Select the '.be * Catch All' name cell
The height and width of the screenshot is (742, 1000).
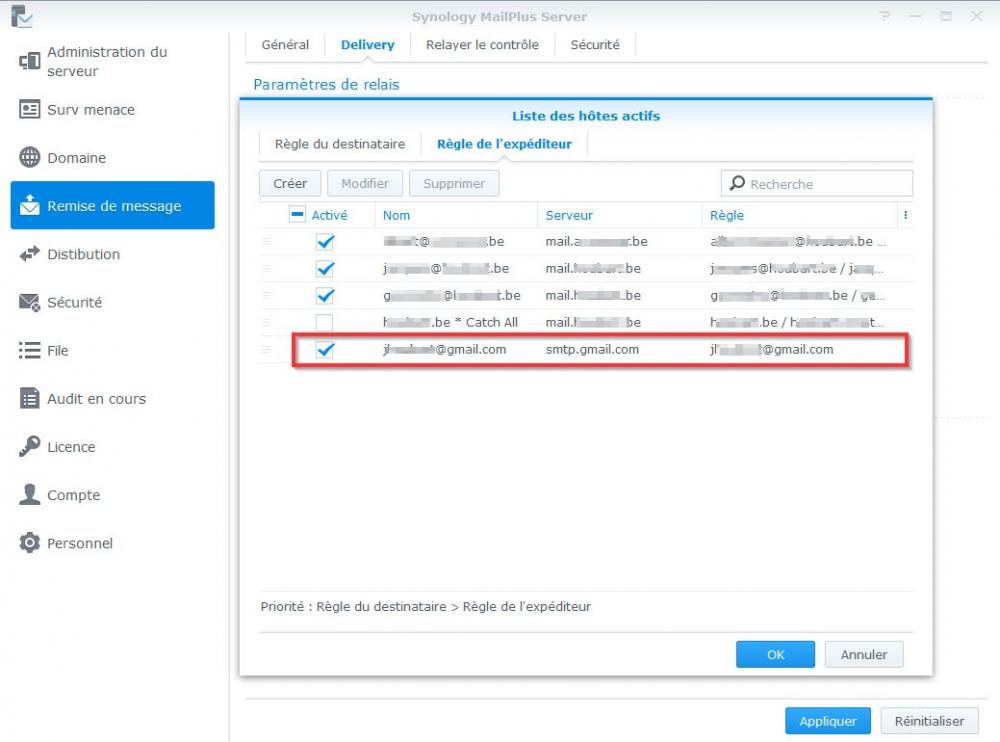450,322
